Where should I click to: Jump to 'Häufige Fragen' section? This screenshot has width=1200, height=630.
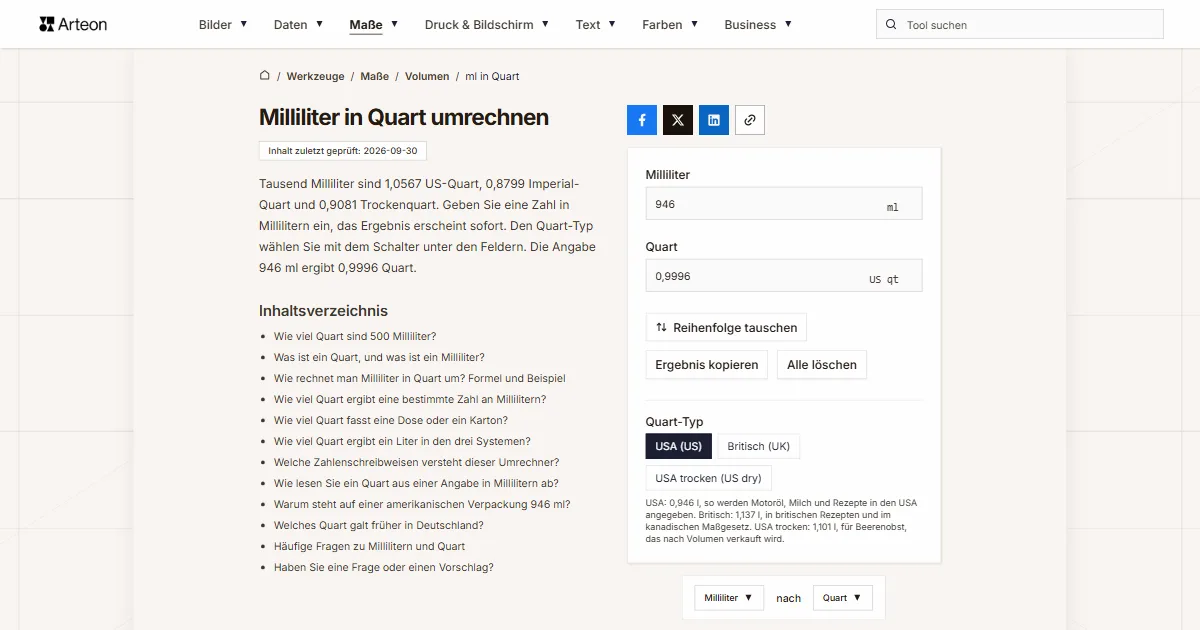click(x=369, y=546)
